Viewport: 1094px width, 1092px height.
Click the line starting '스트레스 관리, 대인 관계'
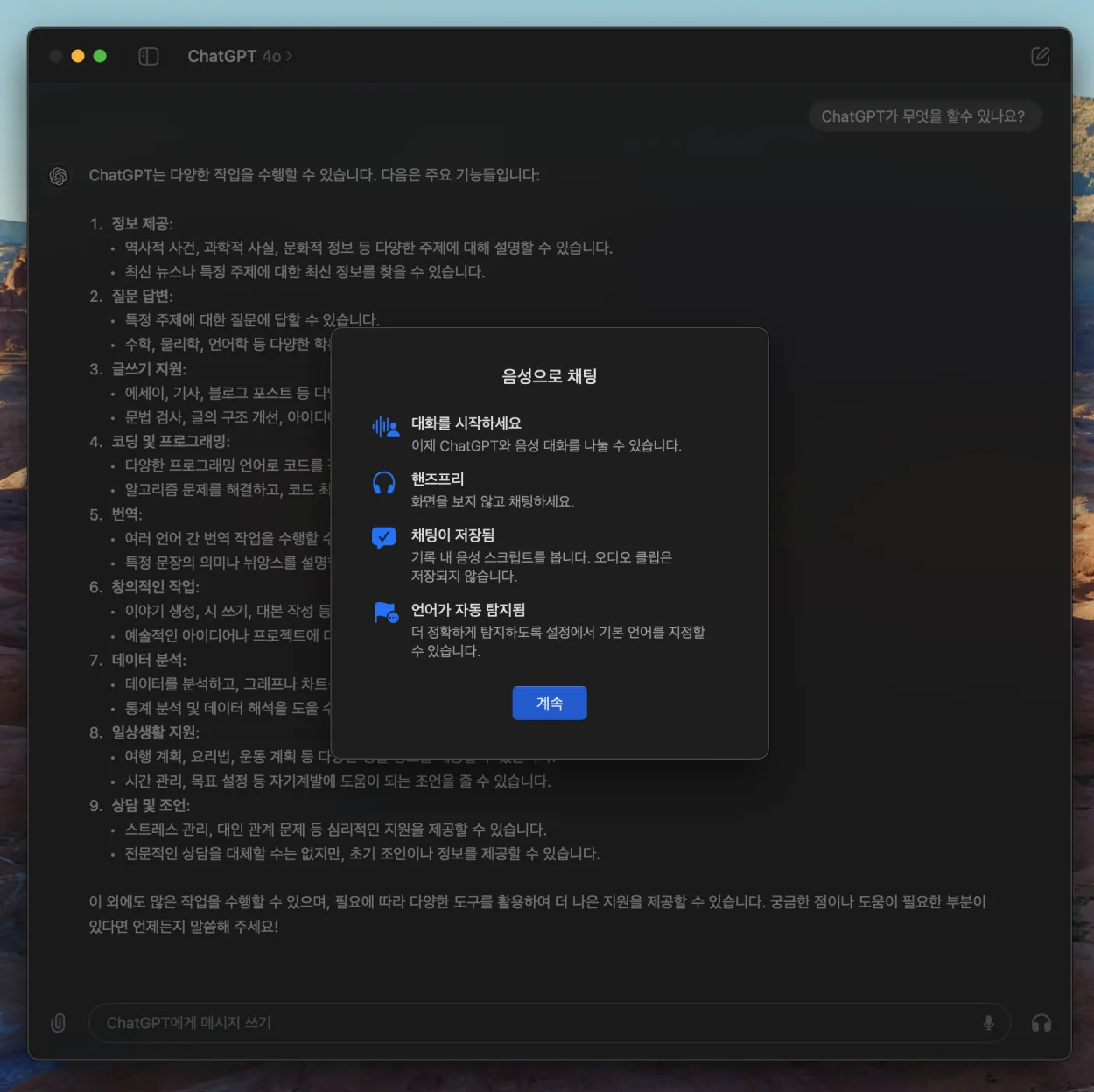335,829
